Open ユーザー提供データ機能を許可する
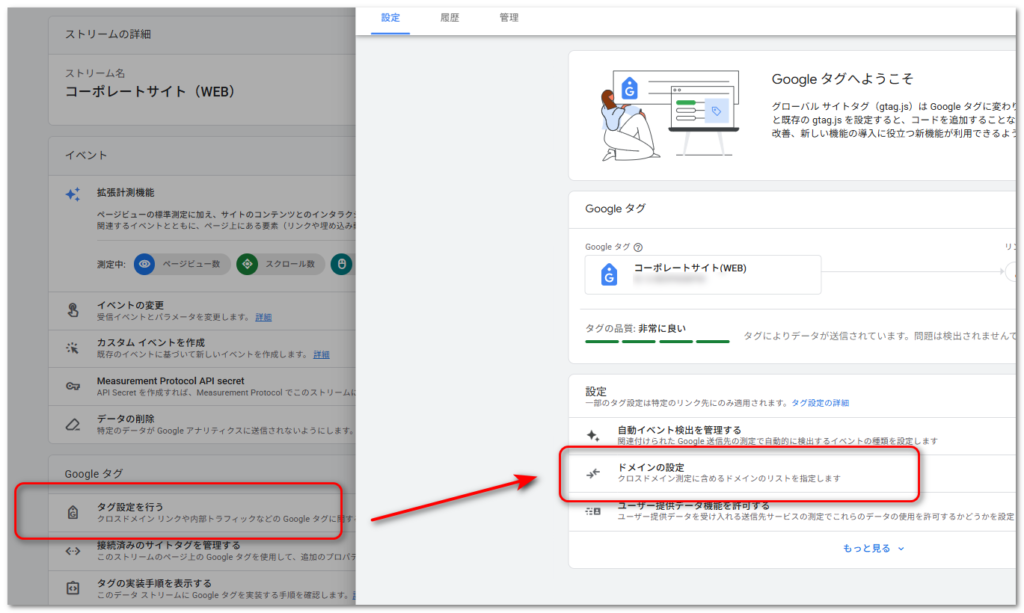This screenshot has height=613, width=1024. tap(792, 511)
